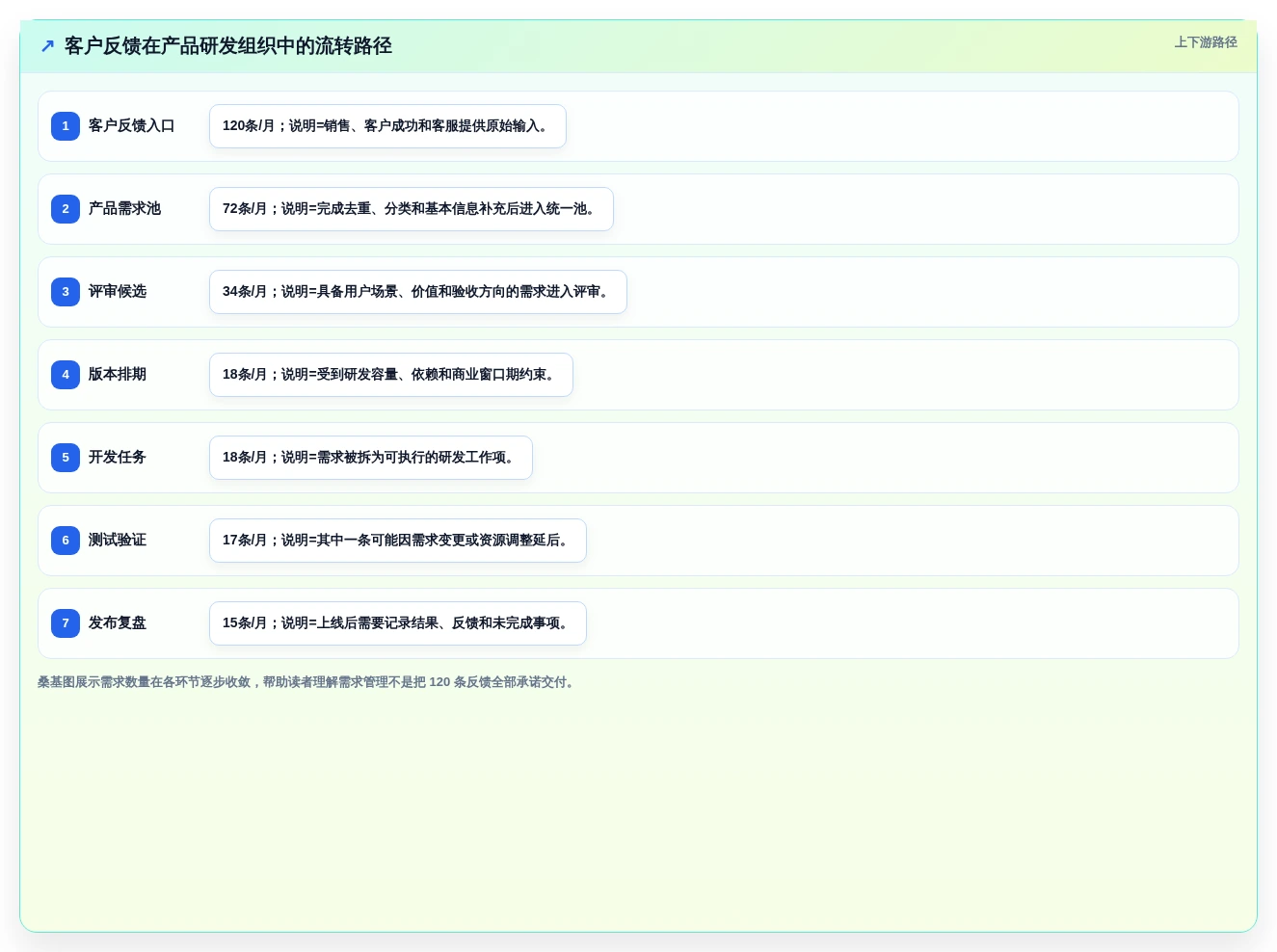Select step badge 6 for 测试验证
This screenshot has height=952, width=1277.
tap(66, 541)
